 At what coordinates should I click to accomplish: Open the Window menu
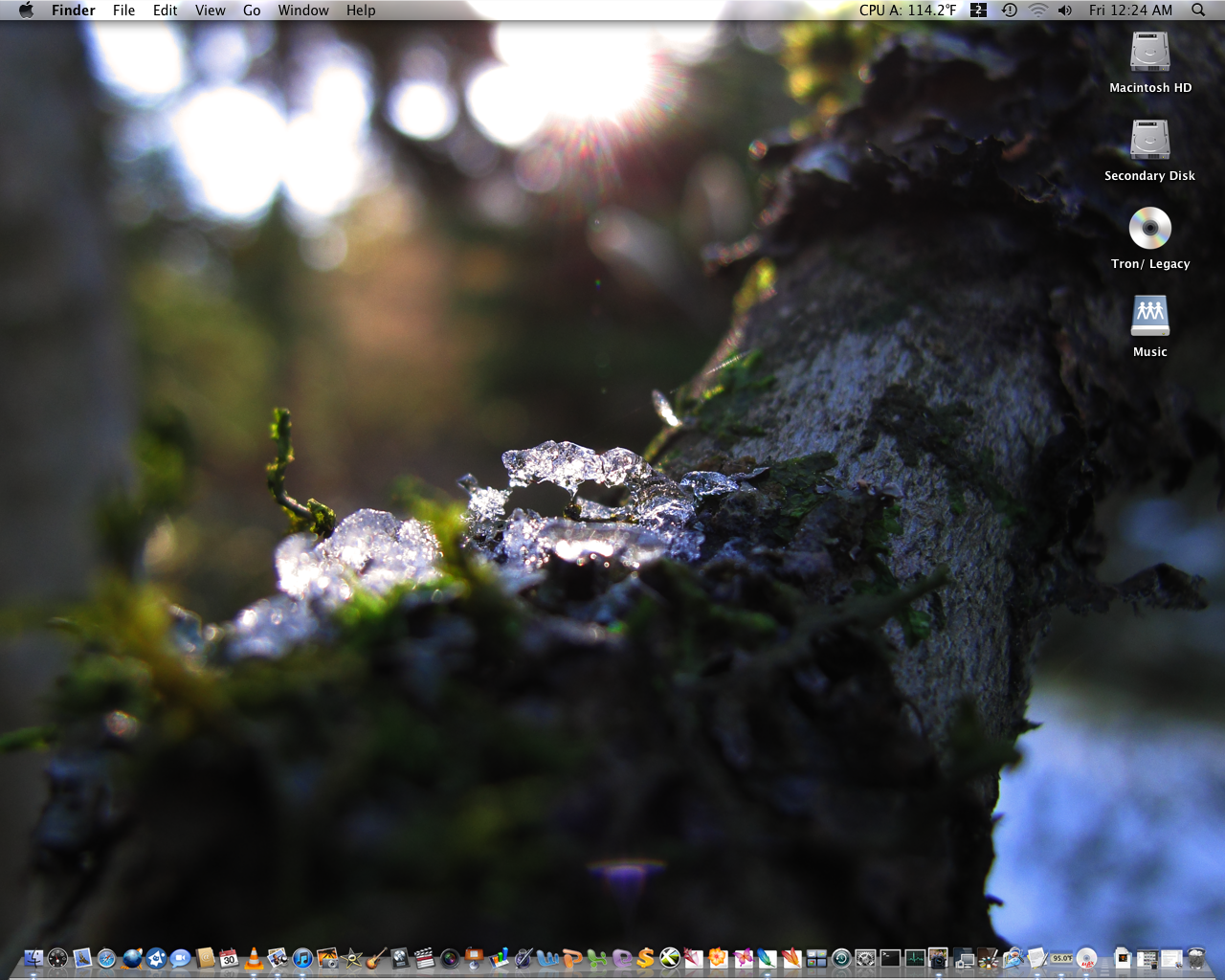click(303, 11)
